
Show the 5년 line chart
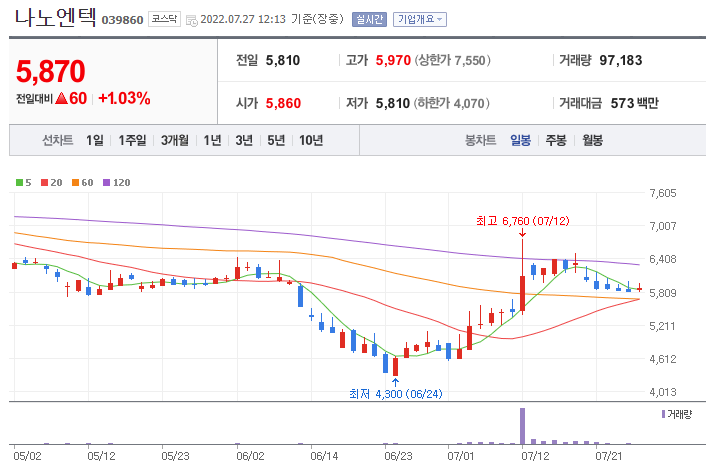276,141
